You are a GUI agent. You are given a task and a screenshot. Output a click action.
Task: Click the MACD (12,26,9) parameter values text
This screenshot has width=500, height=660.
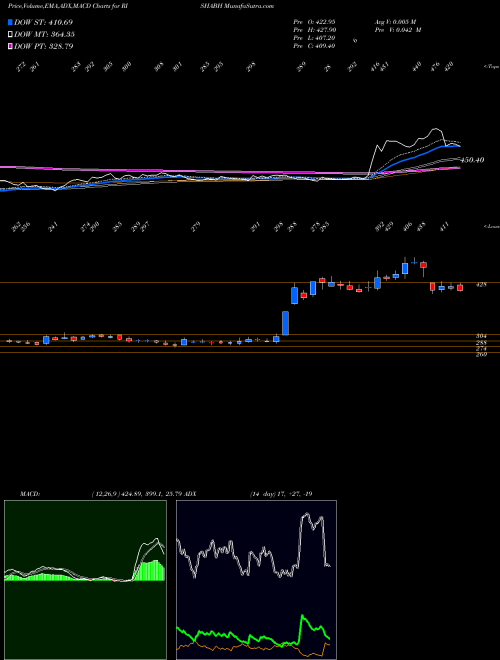(136, 494)
